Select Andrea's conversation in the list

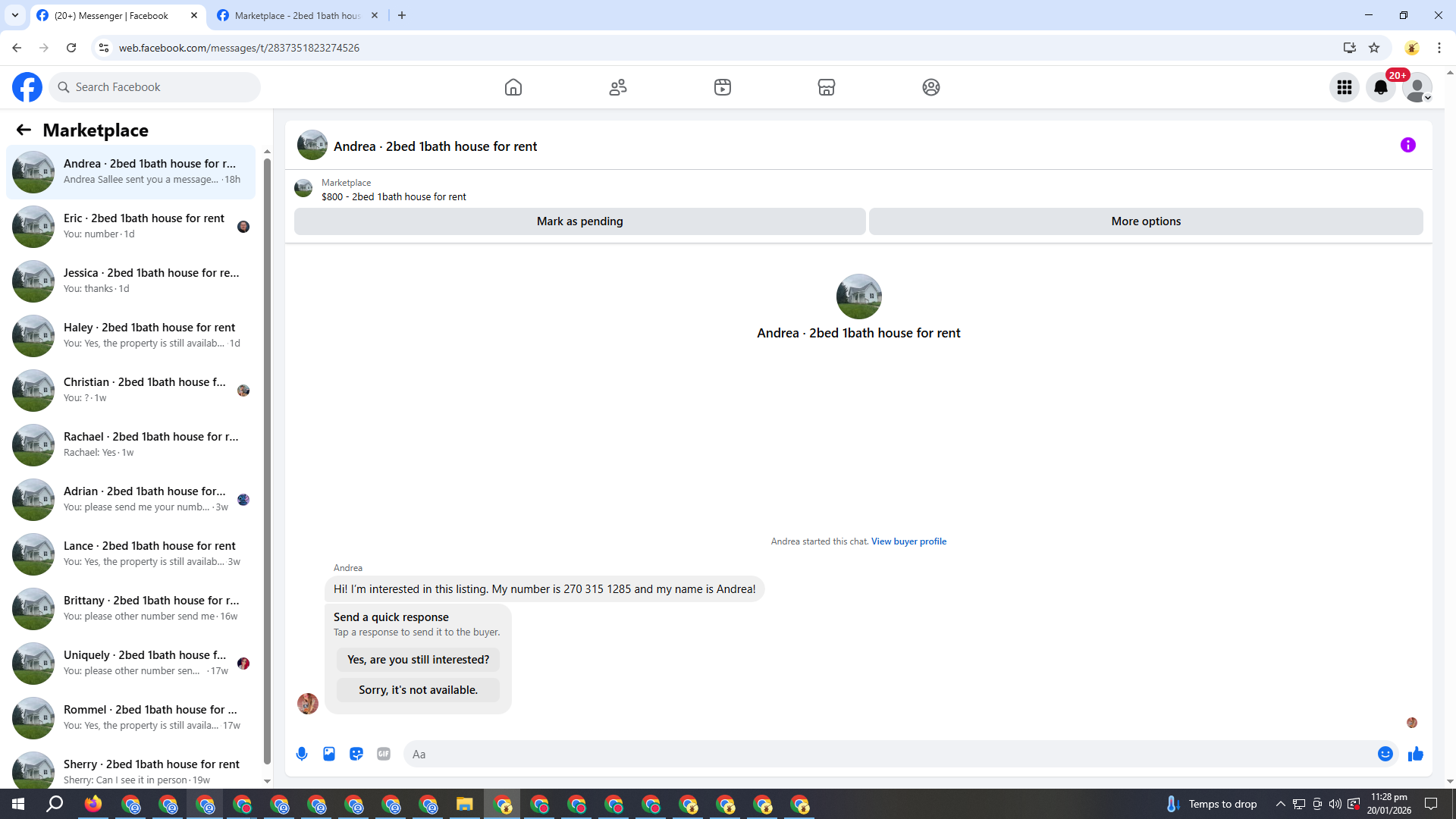[x=130, y=171]
